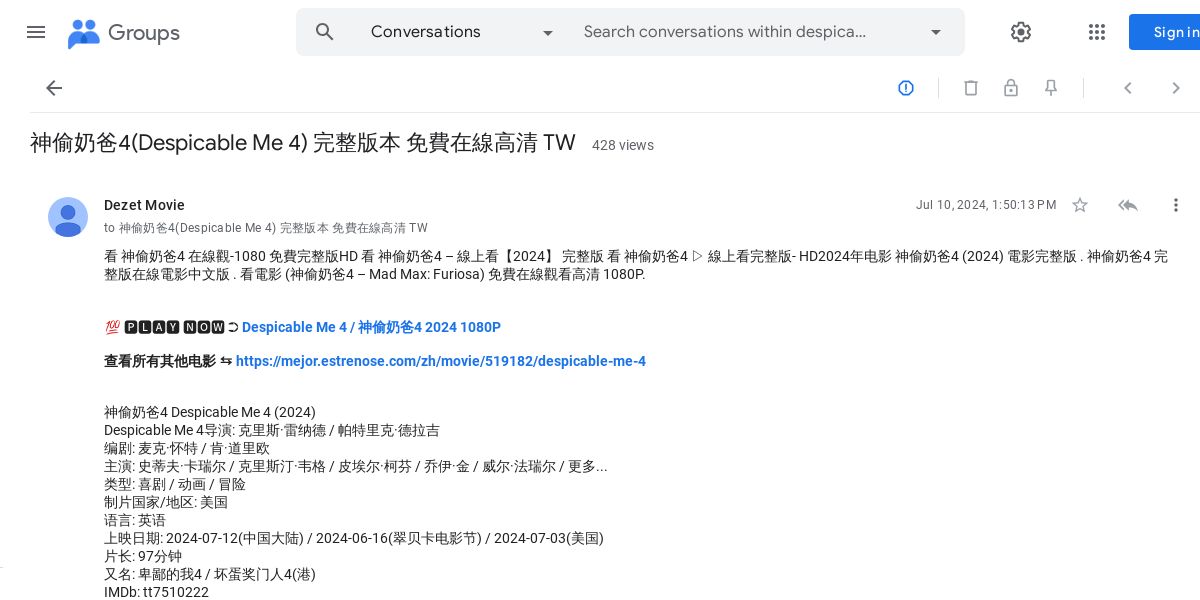1200x600 pixels.
Task: Click the Sign in button
Action: pos(1165,32)
